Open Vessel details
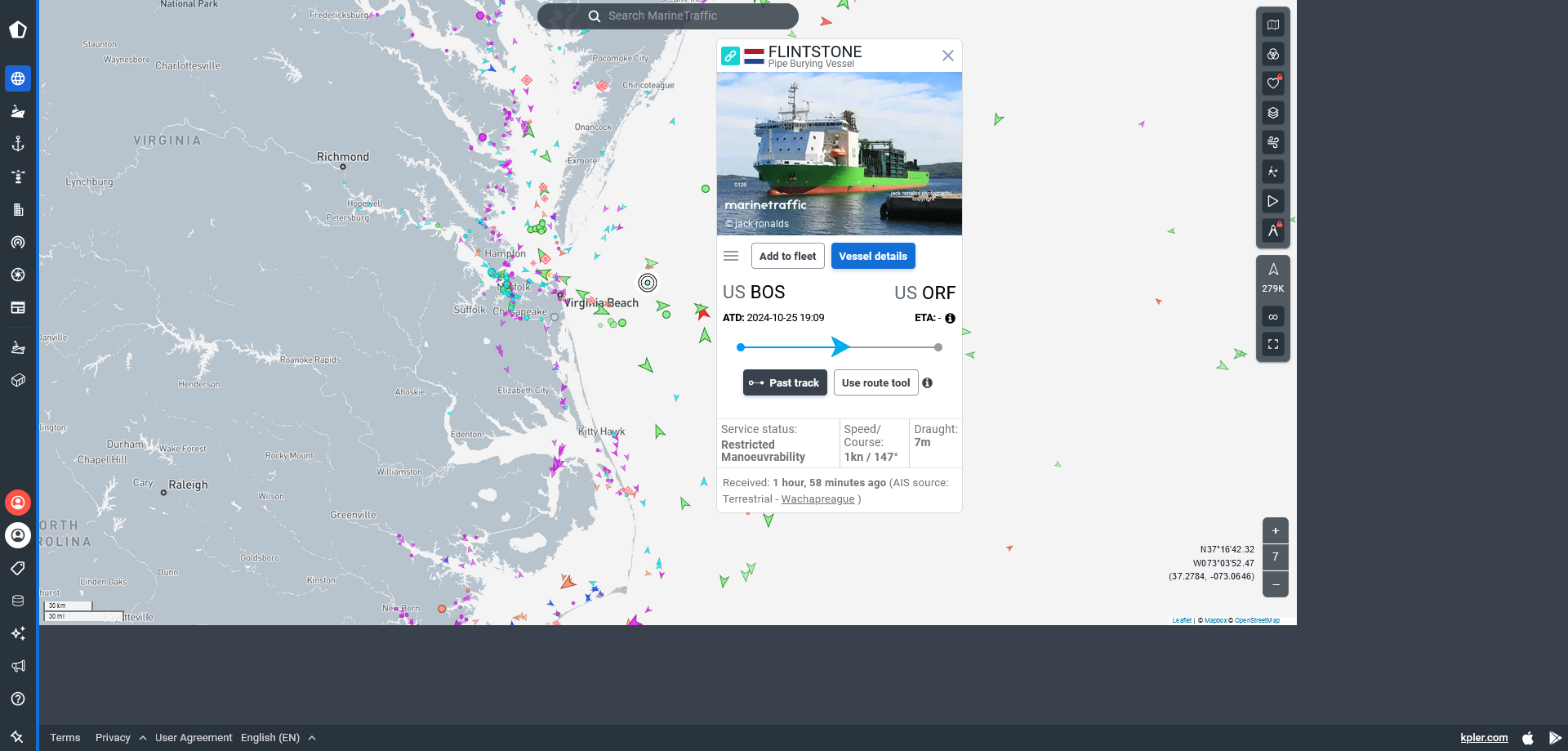The image size is (1568, 751). click(x=873, y=256)
